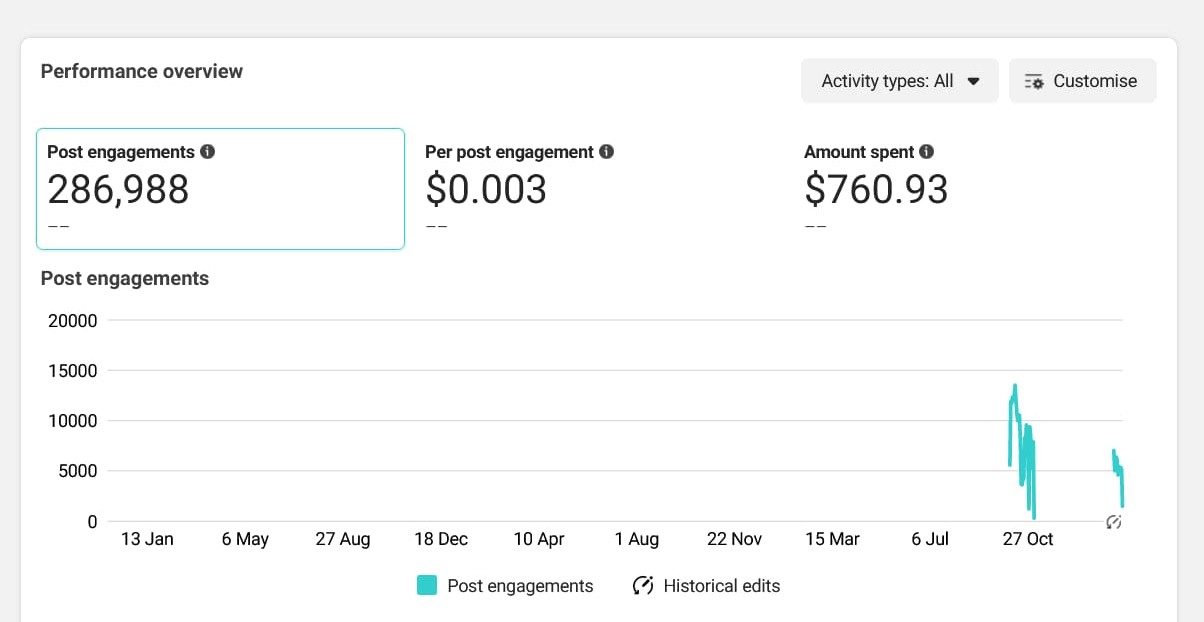
Task: Click the tallest chart peak near 27 Oct
Action: [x=1015, y=387]
